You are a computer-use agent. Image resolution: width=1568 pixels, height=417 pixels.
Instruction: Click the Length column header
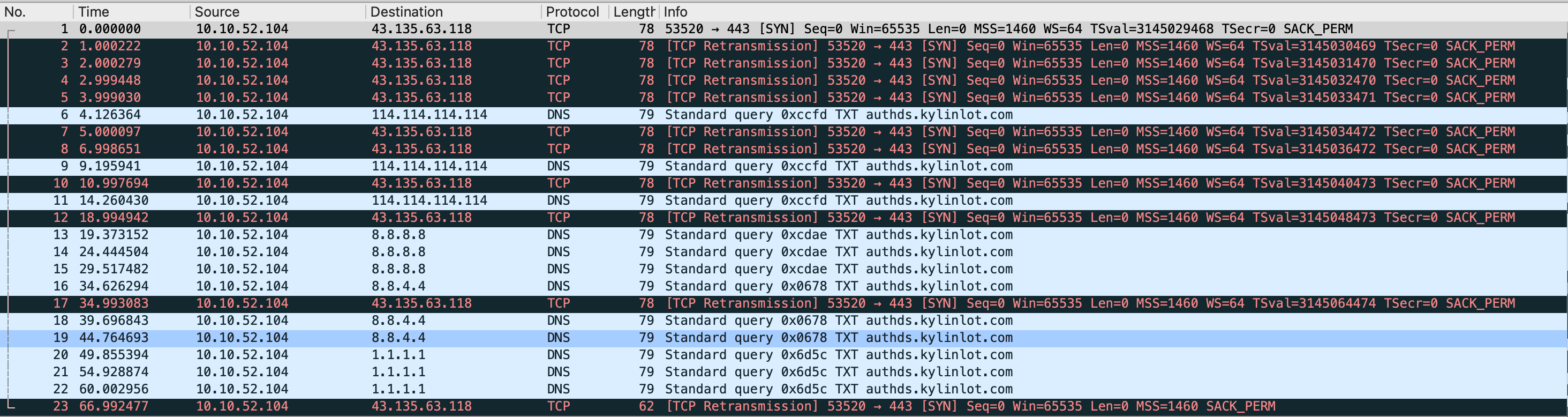point(634,12)
